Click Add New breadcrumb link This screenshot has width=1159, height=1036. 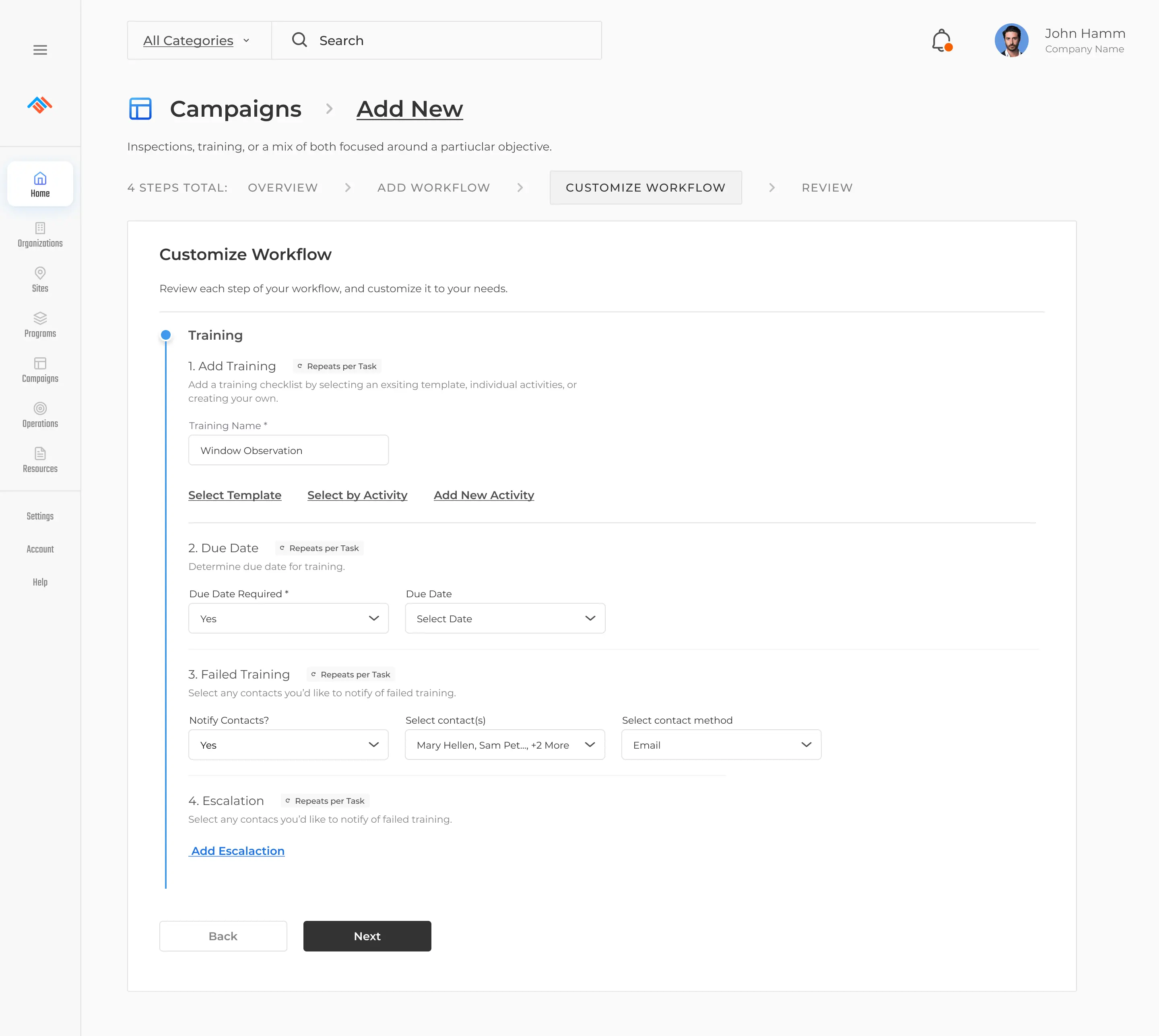tap(410, 109)
